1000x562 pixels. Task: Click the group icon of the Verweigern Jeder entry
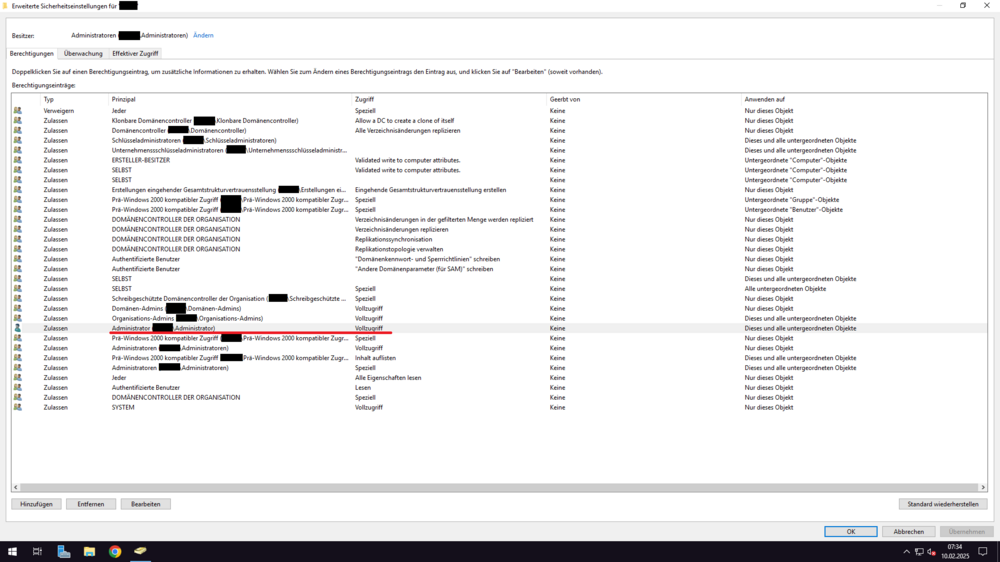[x=17, y=110]
